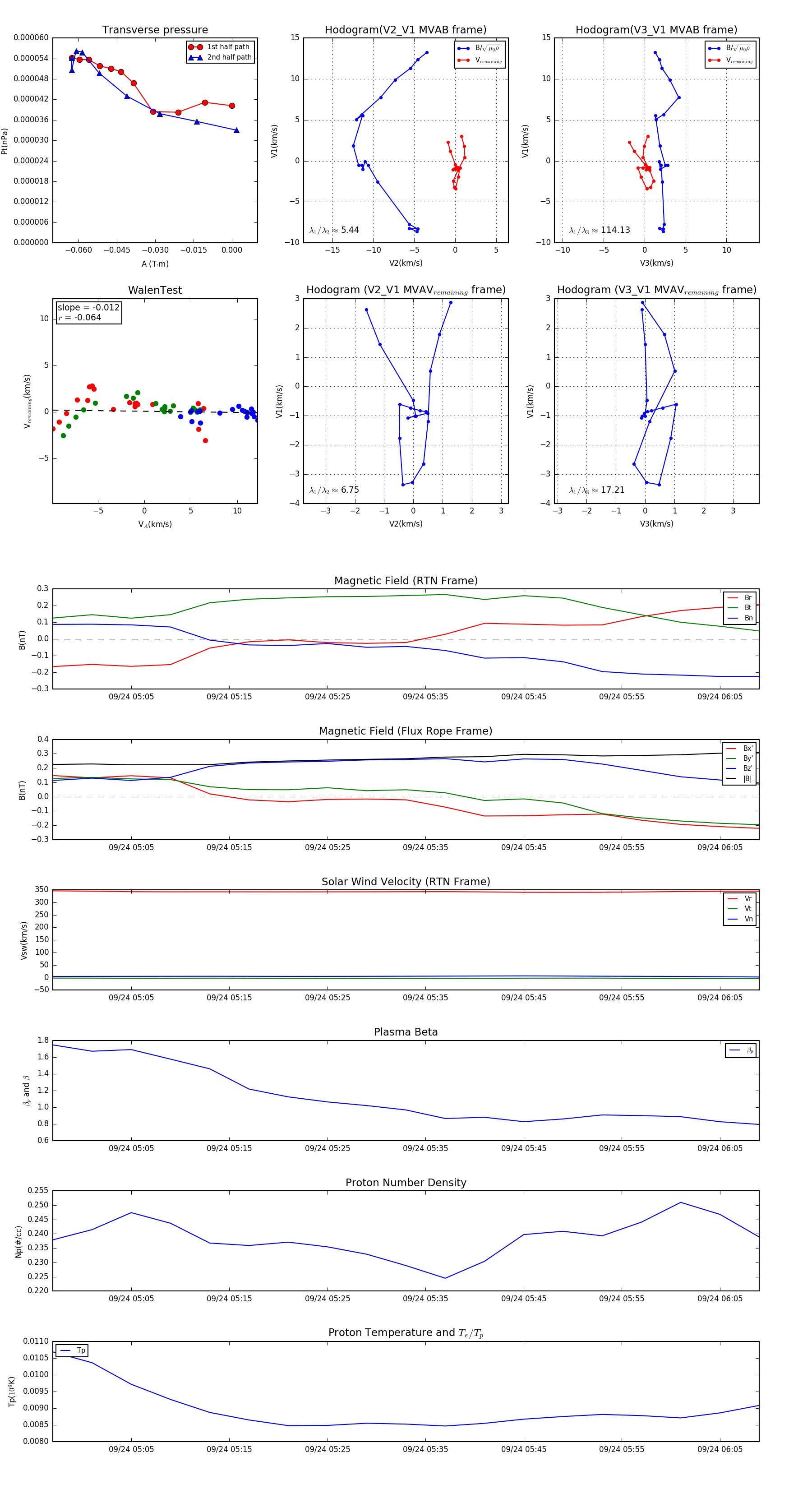
Task: Click the "Proton Number Density" title
Action: pyautogui.click(x=406, y=1183)
